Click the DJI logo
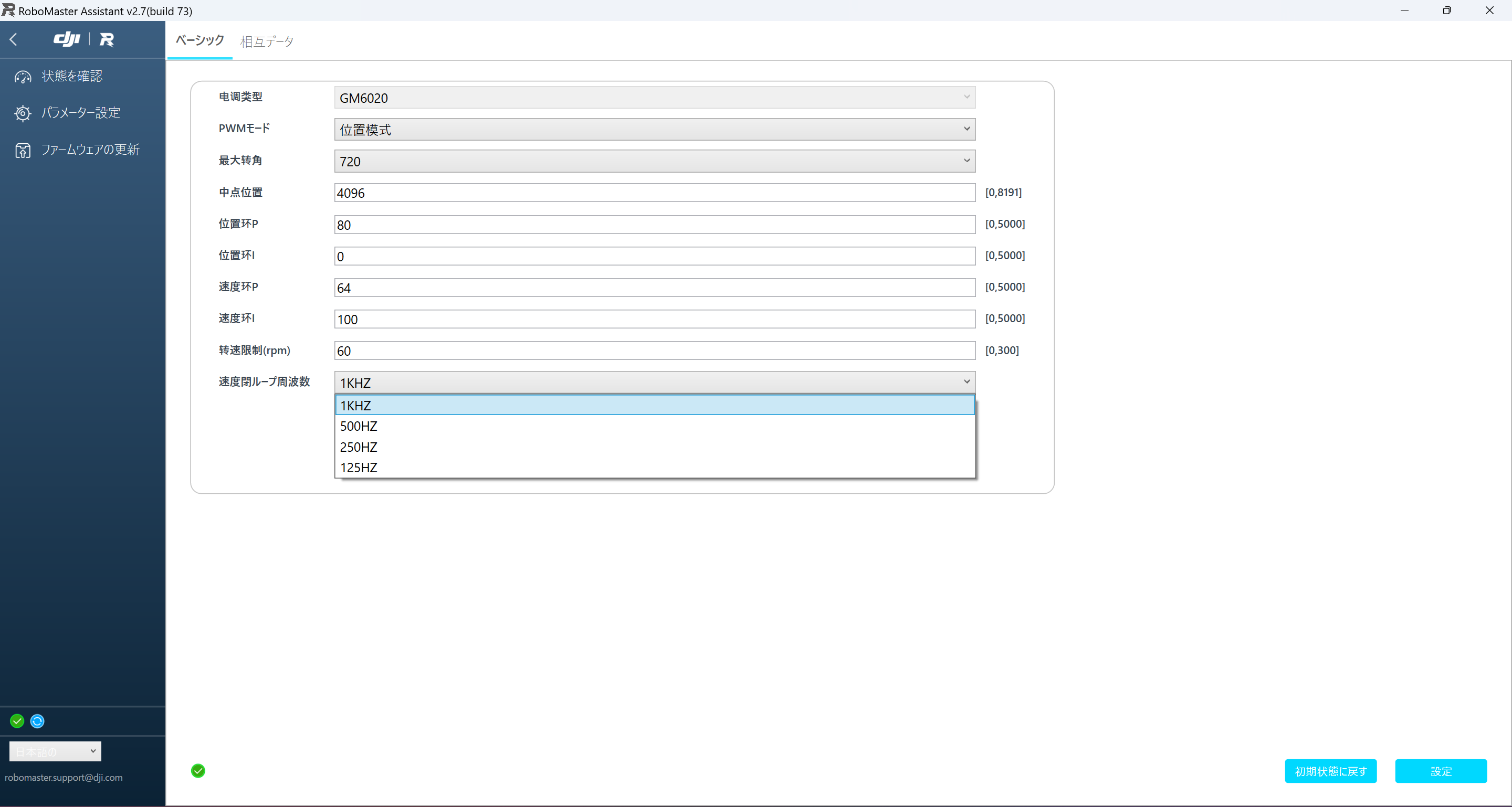Image resolution: width=1512 pixels, height=807 pixels. (x=67, y=39)
